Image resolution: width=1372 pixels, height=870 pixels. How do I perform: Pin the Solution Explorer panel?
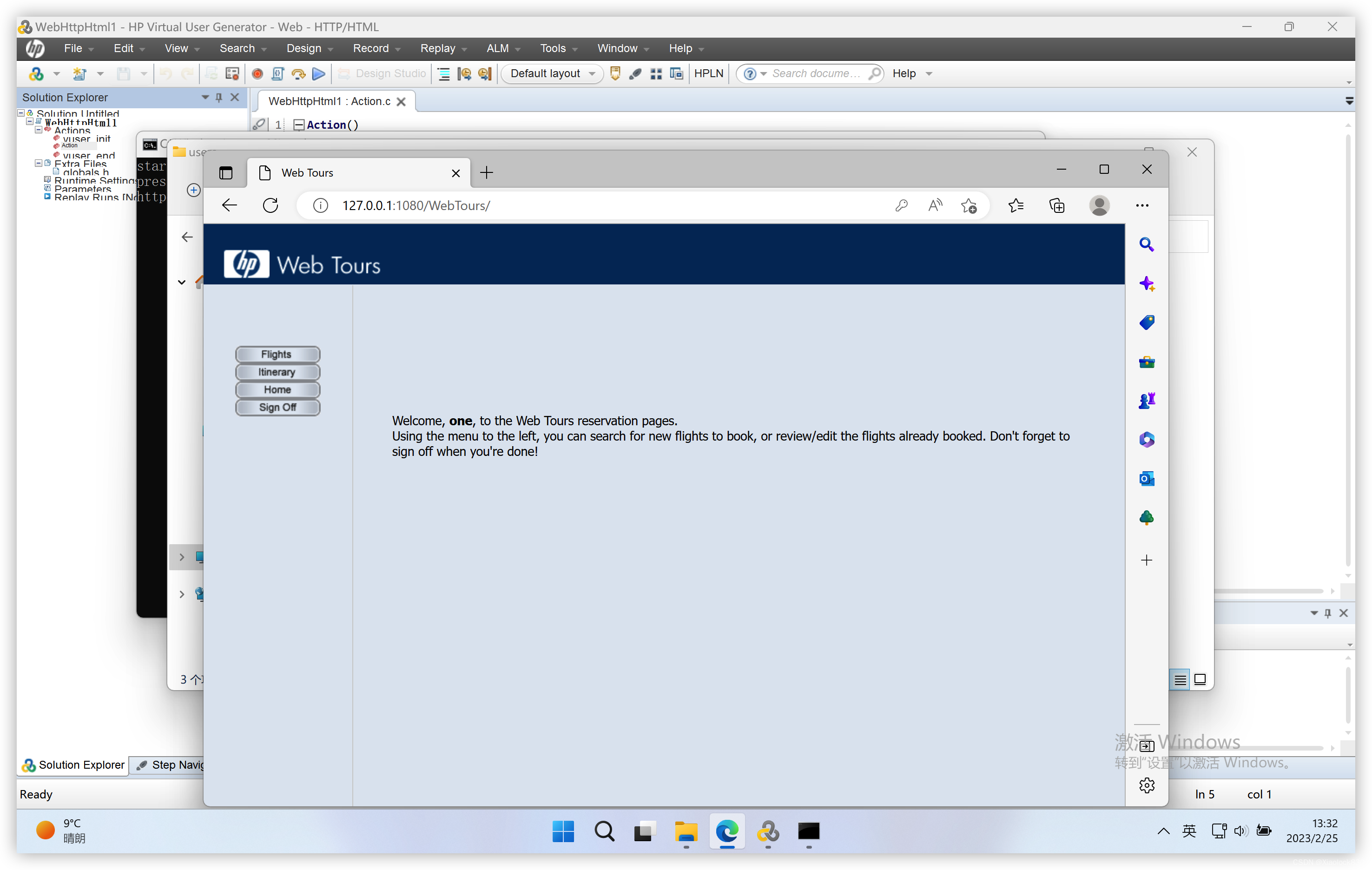[x=219, y=97]
